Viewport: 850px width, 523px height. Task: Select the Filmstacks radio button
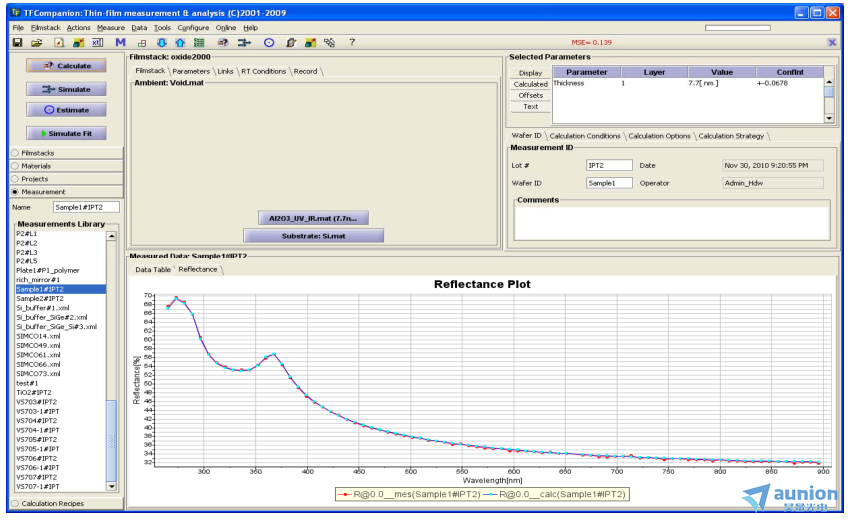coord(15,153)
